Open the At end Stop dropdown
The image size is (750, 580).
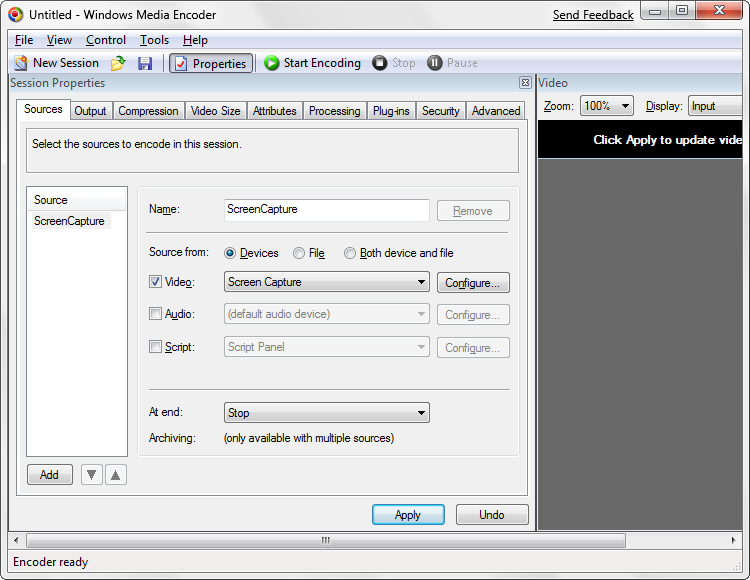pyautogui.click(x=421, y=413)
